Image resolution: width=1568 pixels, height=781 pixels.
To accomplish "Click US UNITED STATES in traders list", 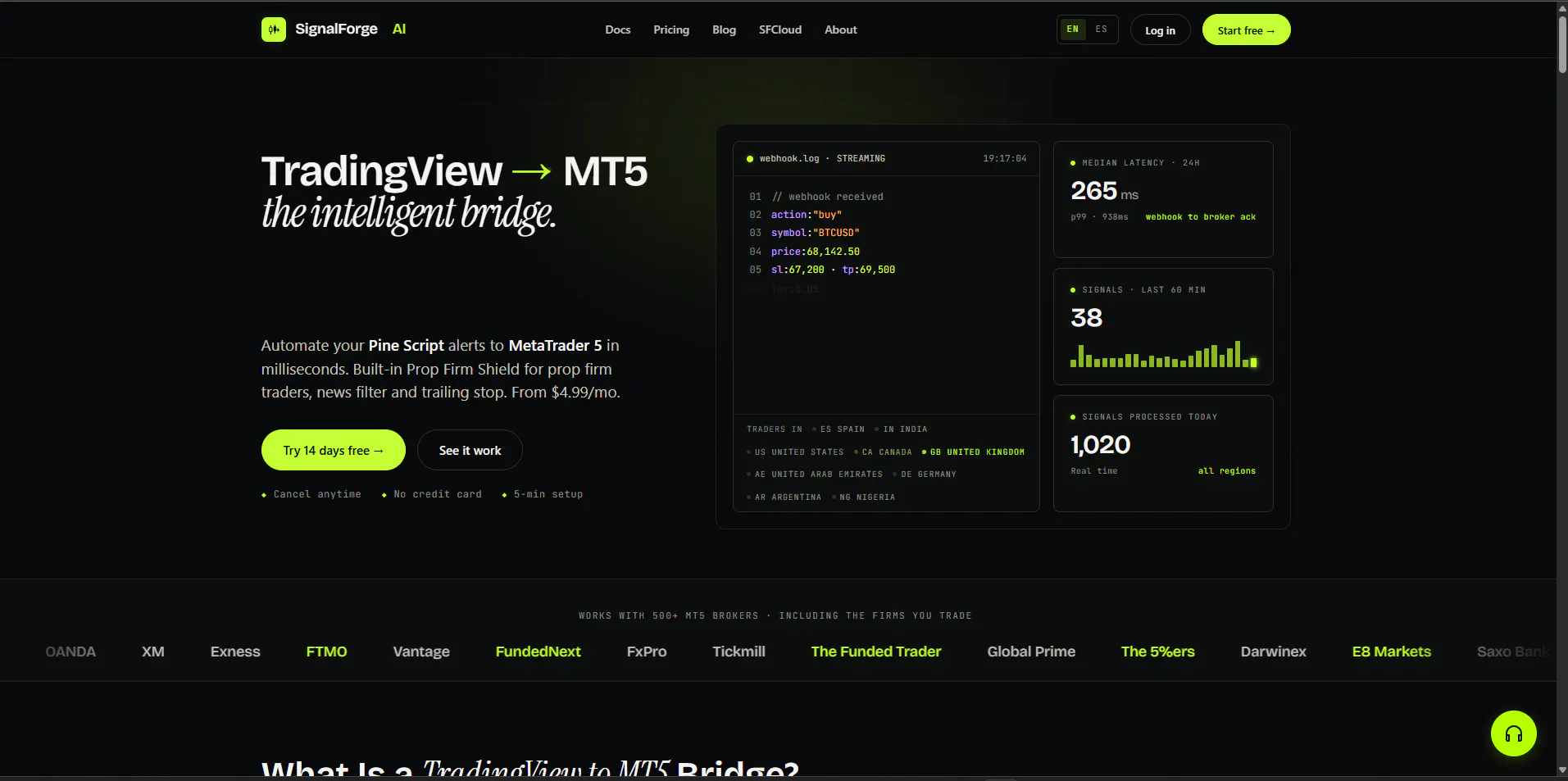I will pos(795,452).
